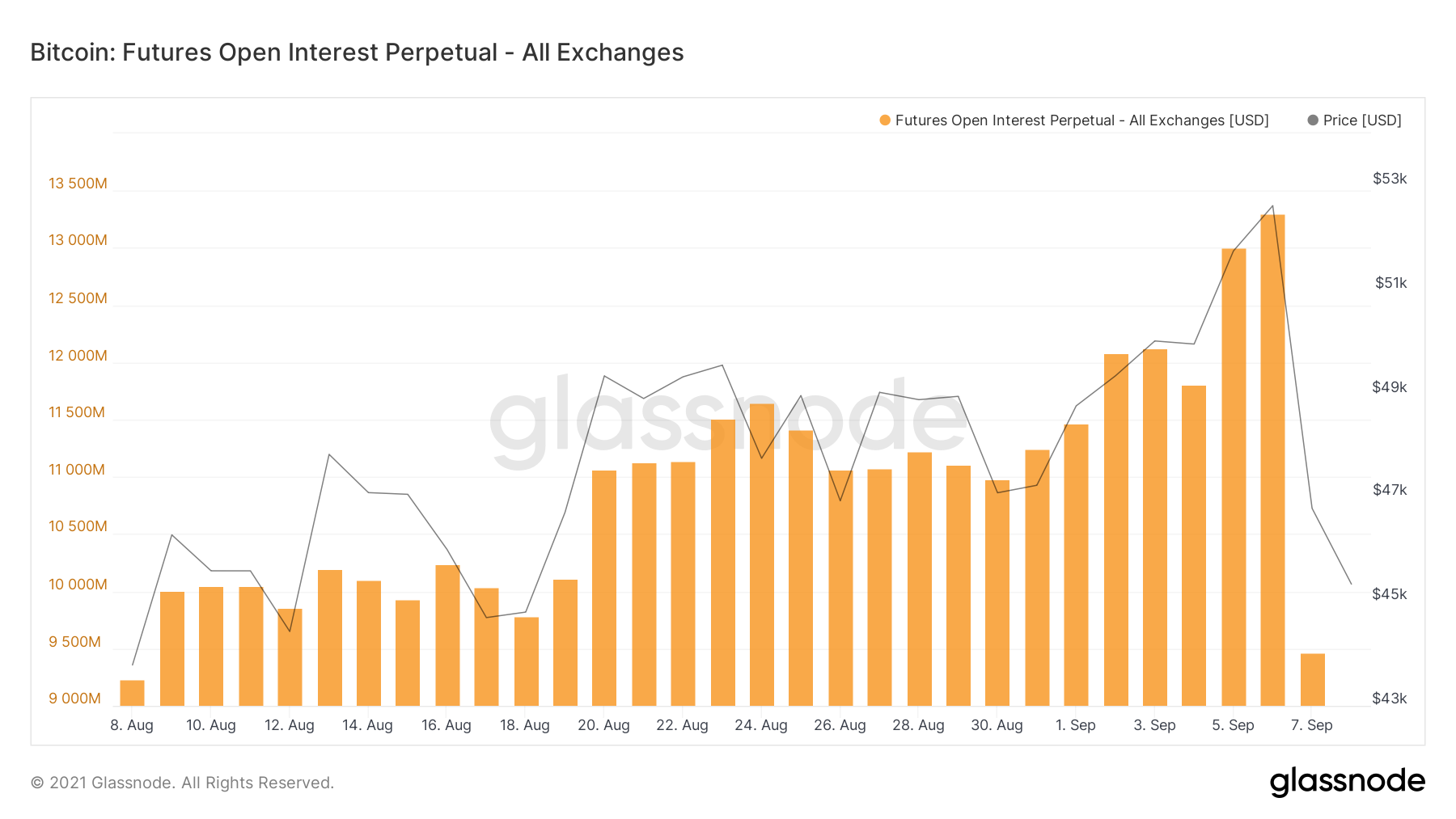Click the glassnode watermark in chart center
This screenshot has height=819, width=1456.
tap(728, 420)
